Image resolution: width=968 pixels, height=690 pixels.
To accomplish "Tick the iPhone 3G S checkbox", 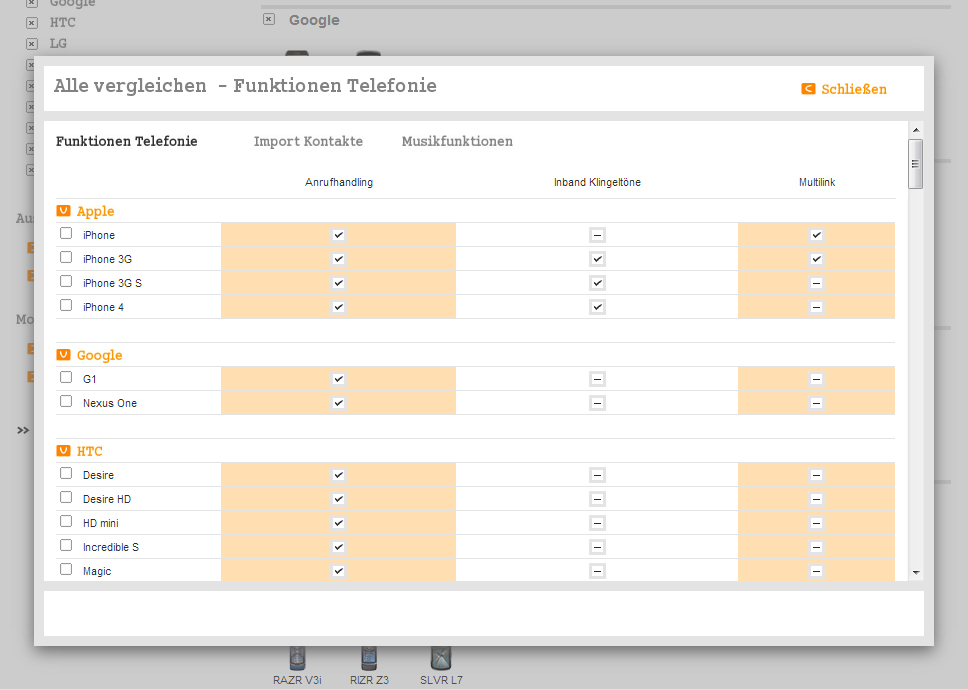I will pyautogui.click(x=66, y=282).
